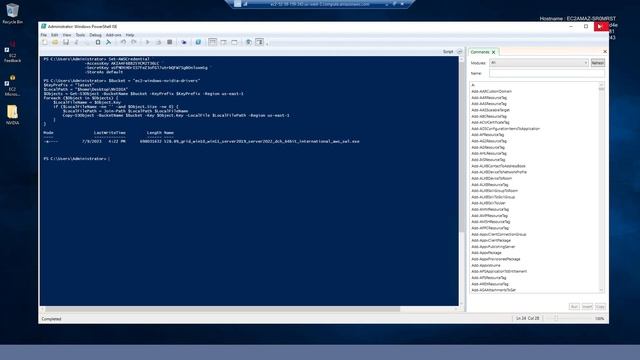640x360 pixels.
Task: Click the Stop Operation square icon
Action: click(x=169, y=42)
